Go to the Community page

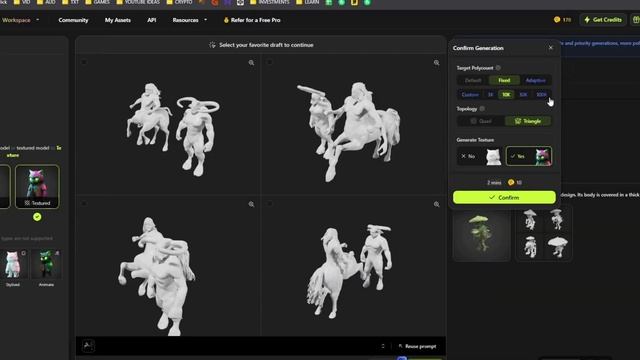coord(73,20)
